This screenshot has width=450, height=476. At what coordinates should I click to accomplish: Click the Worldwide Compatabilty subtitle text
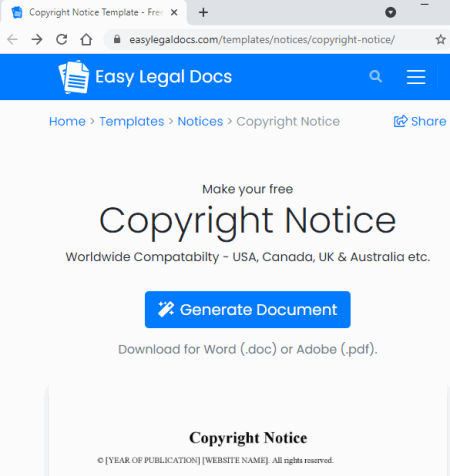click(x=248, y=257)
